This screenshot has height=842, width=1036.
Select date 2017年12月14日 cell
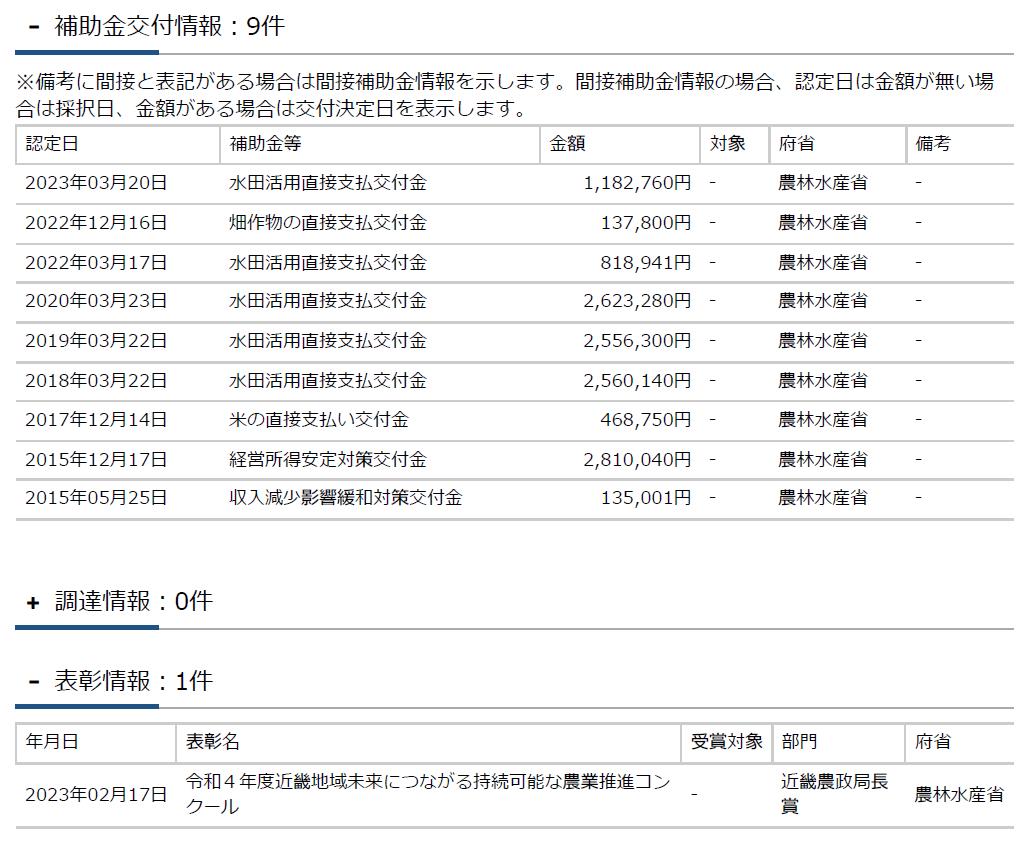click(96, 420)
